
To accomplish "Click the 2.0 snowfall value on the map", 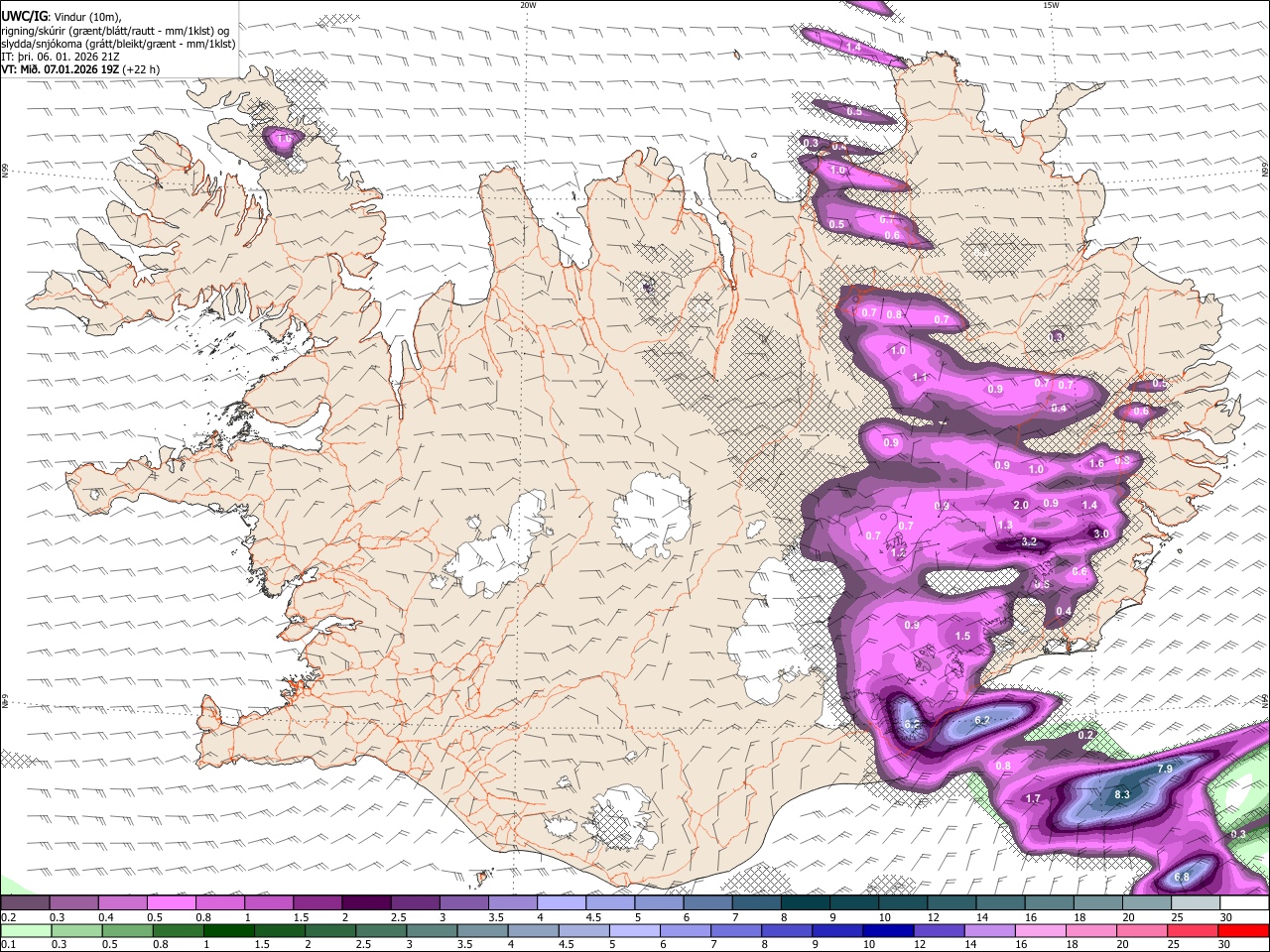I will coord(1020,505).
